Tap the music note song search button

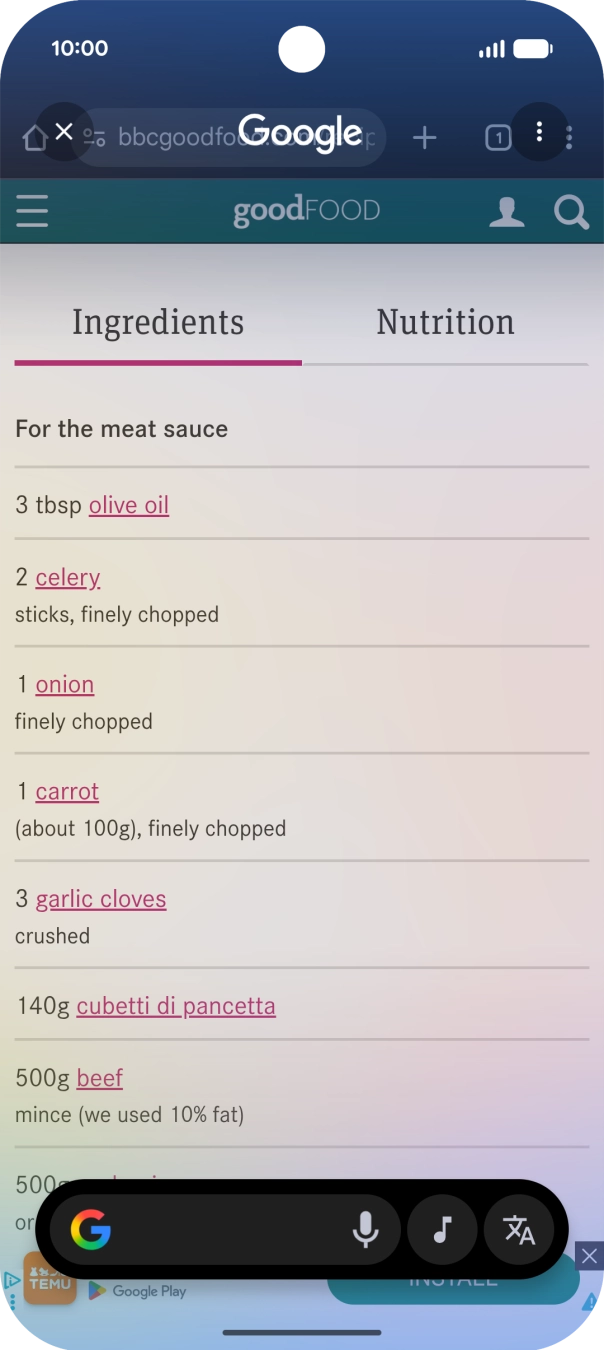[442, 1230]
